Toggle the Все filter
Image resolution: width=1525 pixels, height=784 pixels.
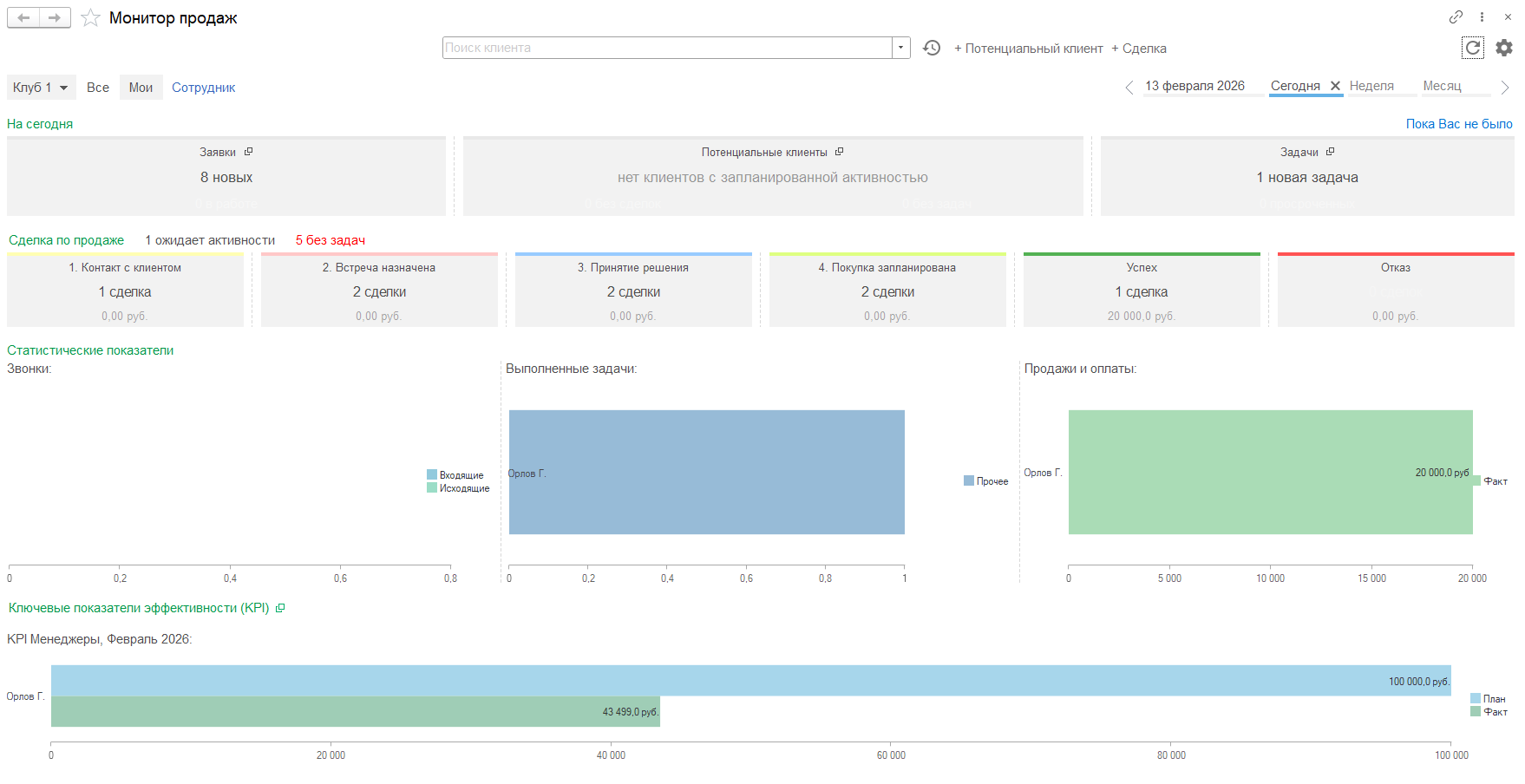pos(98,88)
